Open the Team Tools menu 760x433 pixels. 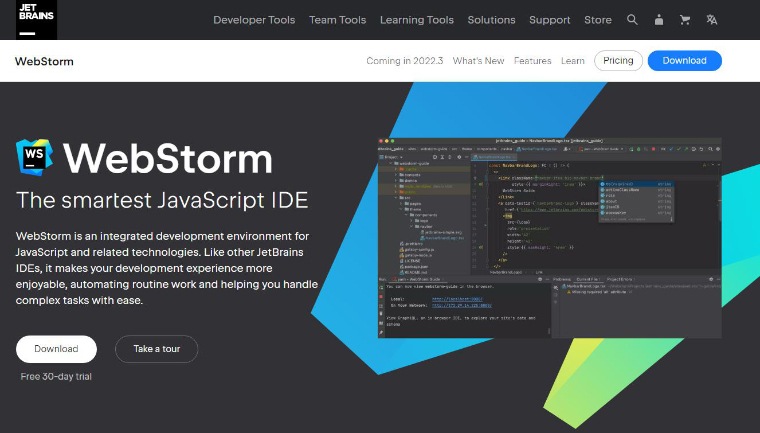337,20
